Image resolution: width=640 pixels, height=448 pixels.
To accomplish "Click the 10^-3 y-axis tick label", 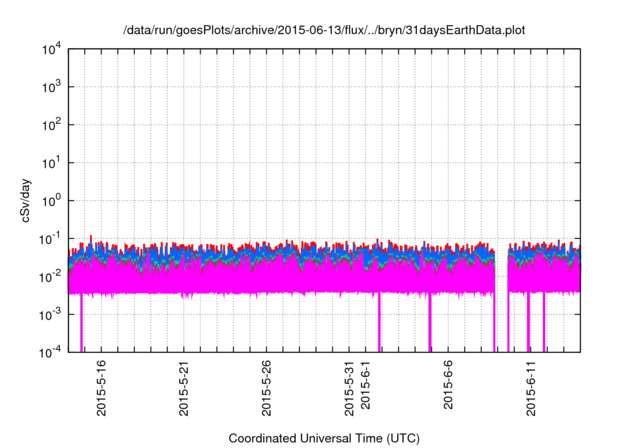I will pyautogui.click(x=50, y=315).
